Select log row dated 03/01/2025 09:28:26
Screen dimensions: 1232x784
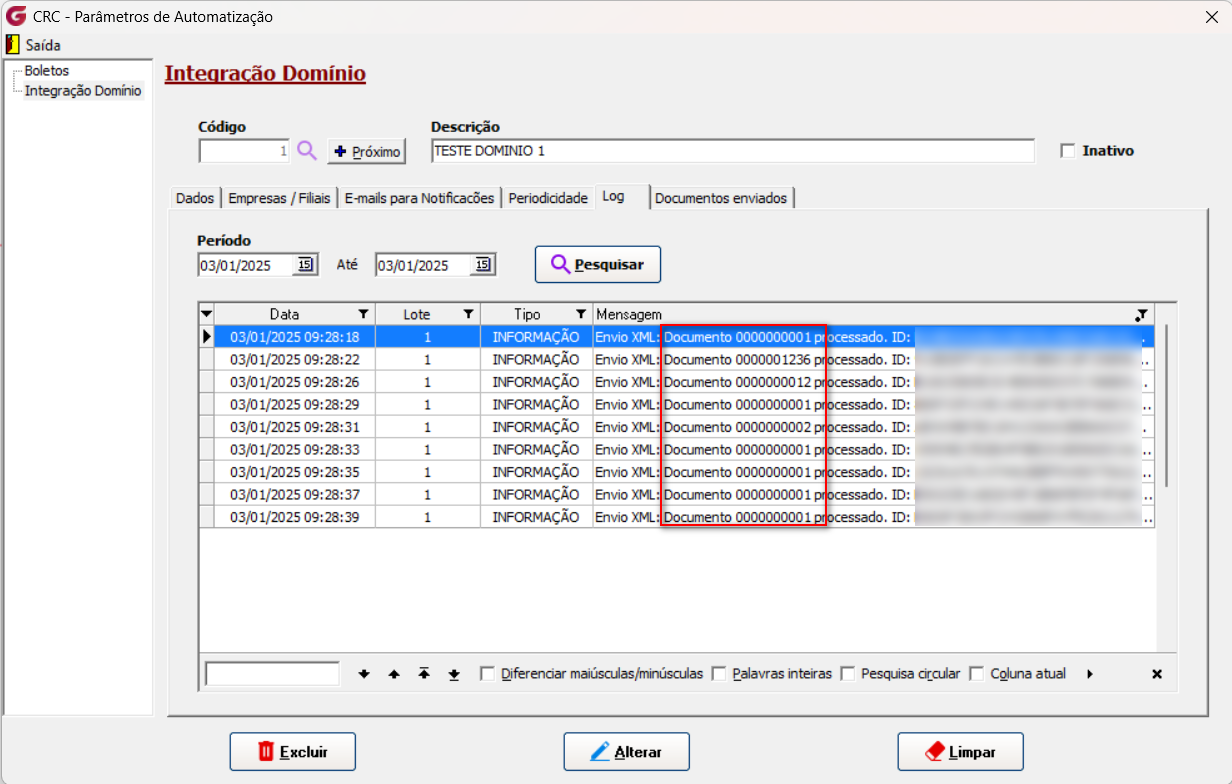click(x=677, y=382)
